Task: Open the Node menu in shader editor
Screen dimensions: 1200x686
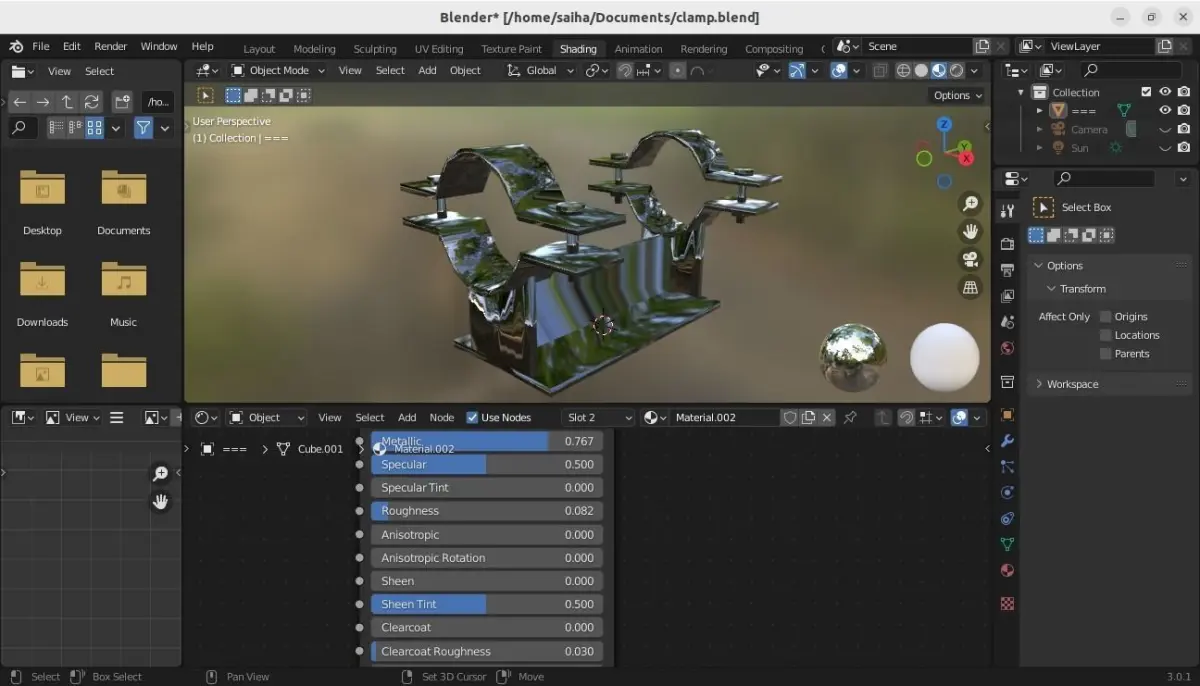Action: (441, 417)
